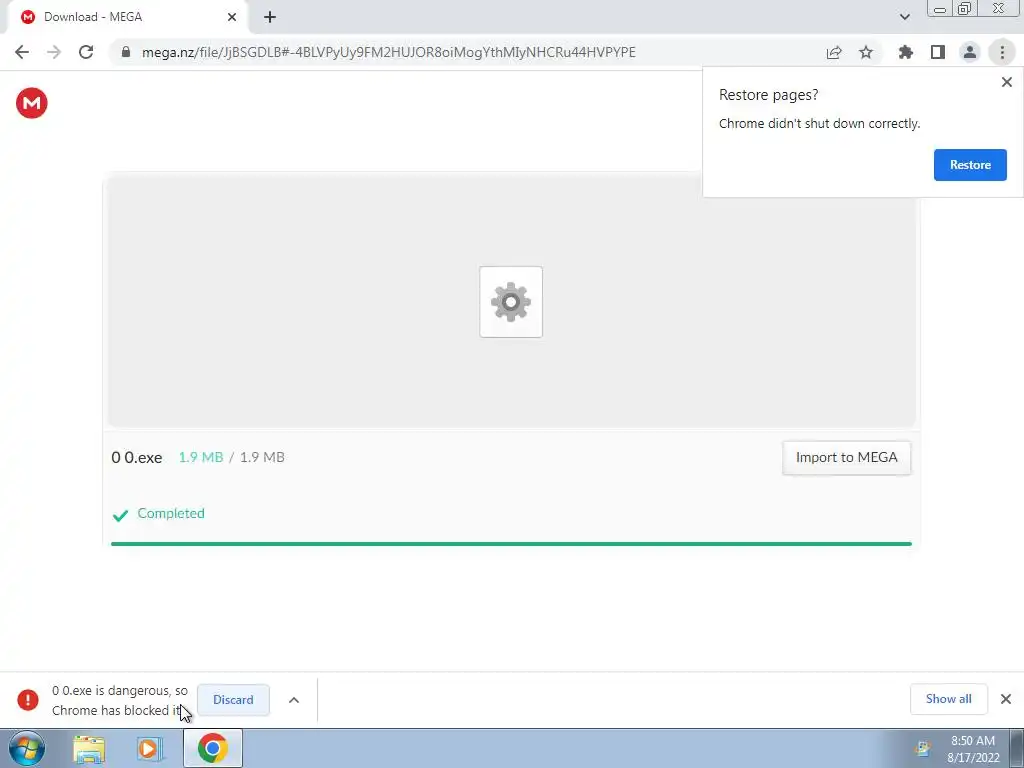Close the downloads bar
This screenshot has width=1024, height=768.
pos(1006,699)
